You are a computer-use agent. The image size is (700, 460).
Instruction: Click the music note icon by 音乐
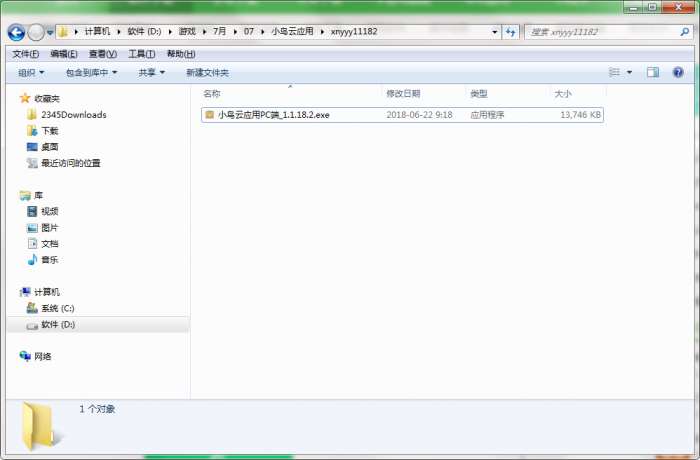tap(32, 259)
